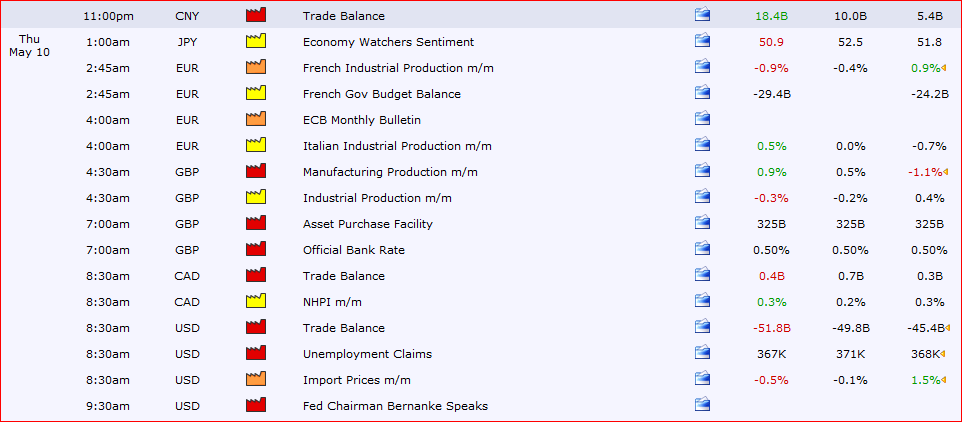Click yellow low-impact icon for NHPI m/m
This screenshot has height=422, width=962.
(255, 301)
